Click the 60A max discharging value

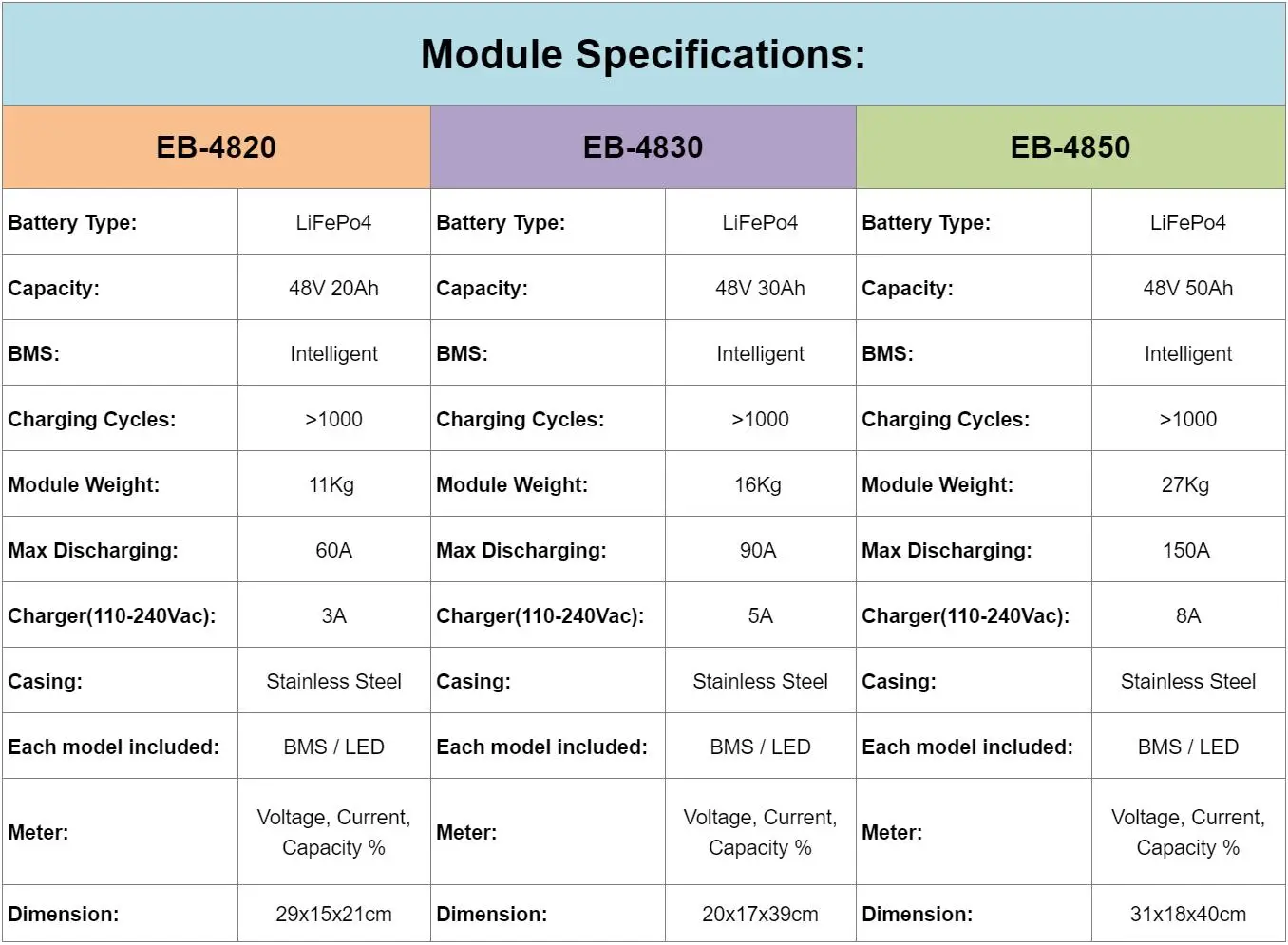point(333,550)
